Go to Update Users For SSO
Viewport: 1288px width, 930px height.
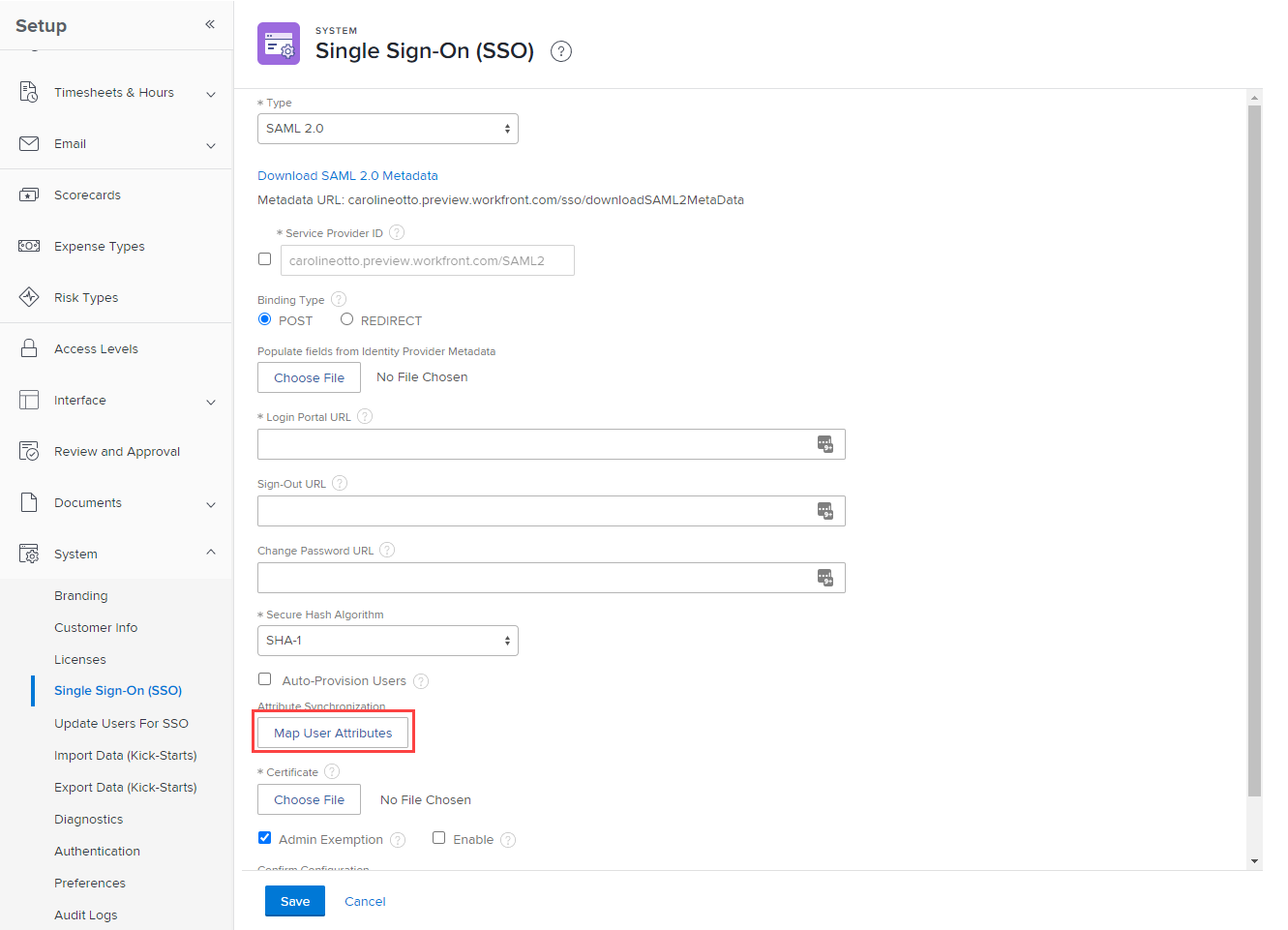coord(121,724)
